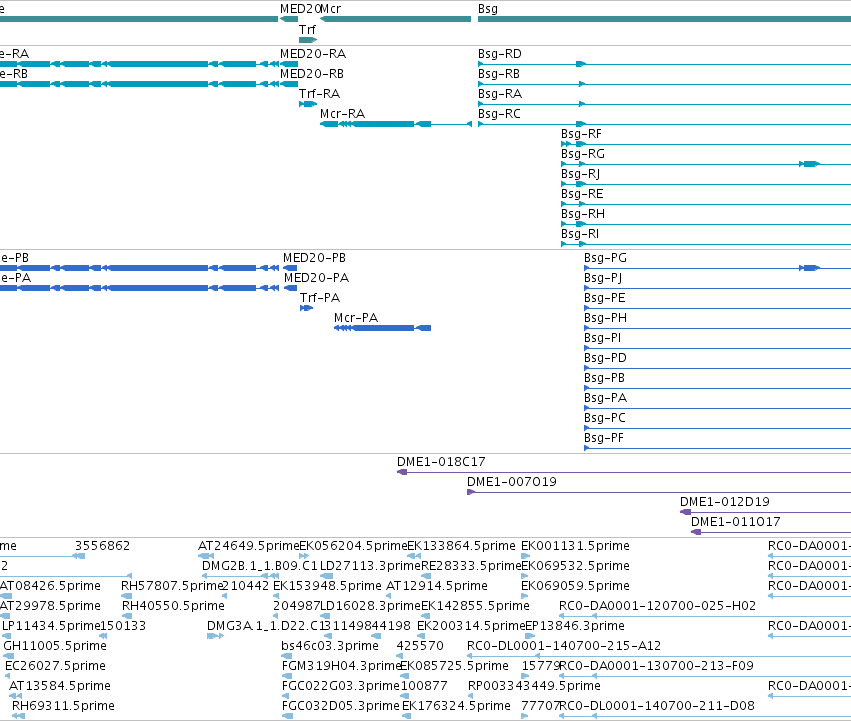851x721 pixels.
Task: Click the DME1-007O19 clone label
Action: 512,482
